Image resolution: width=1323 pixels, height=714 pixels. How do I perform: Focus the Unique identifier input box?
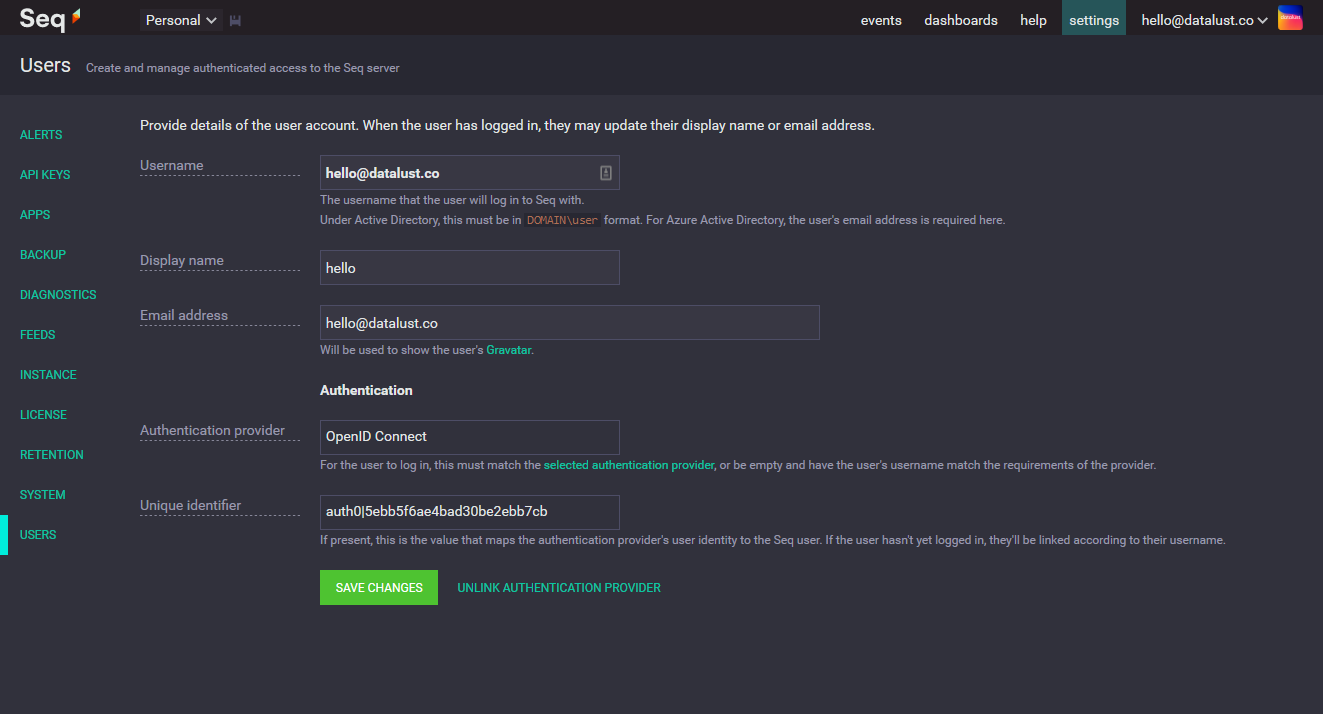(470, 513)
